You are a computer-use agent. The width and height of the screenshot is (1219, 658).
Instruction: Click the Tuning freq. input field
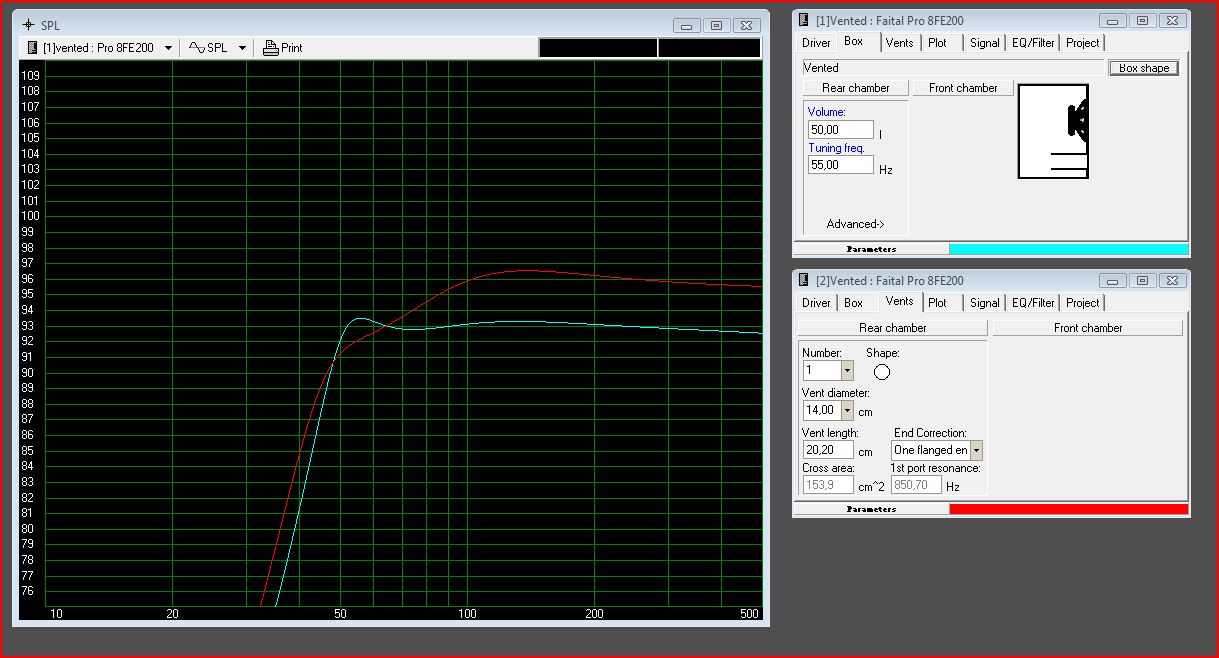pos(840,165)
